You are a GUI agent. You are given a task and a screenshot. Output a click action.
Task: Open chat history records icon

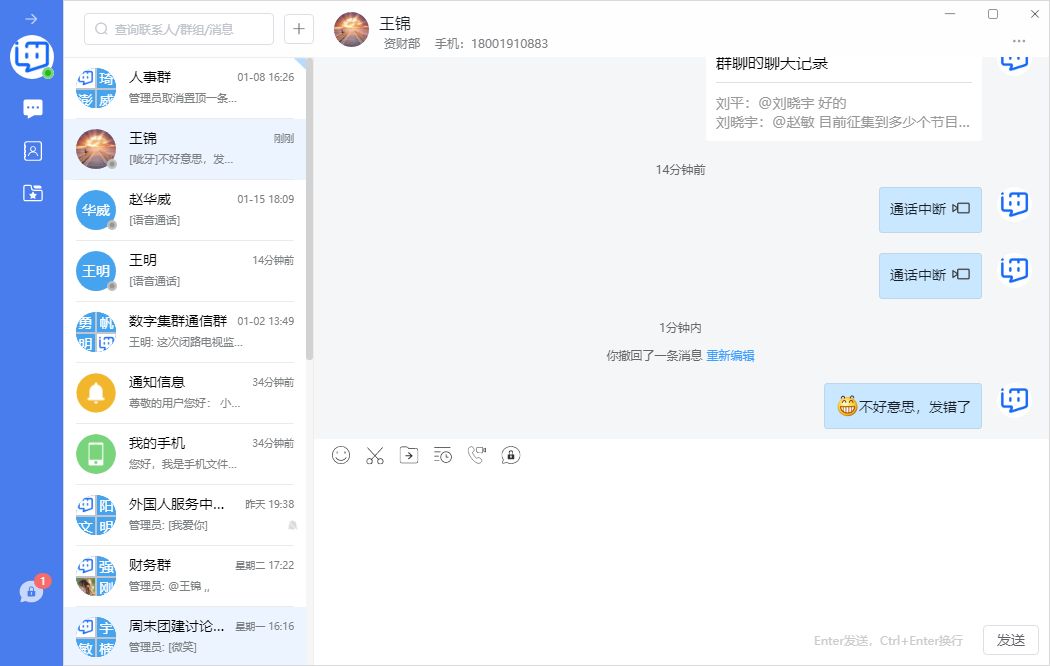(x=443, y=455)
